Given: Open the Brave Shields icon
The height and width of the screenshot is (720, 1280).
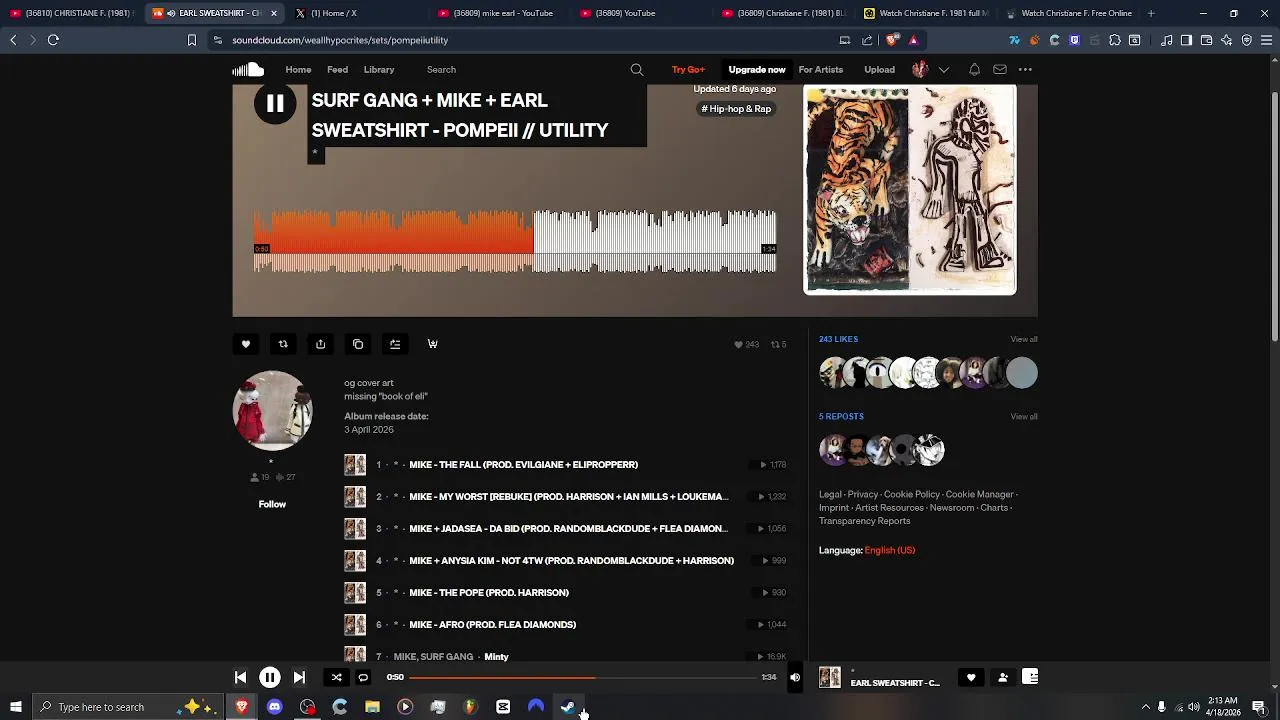Looking at the screenshot, I should pyautogui.click(x=892, y=40).
